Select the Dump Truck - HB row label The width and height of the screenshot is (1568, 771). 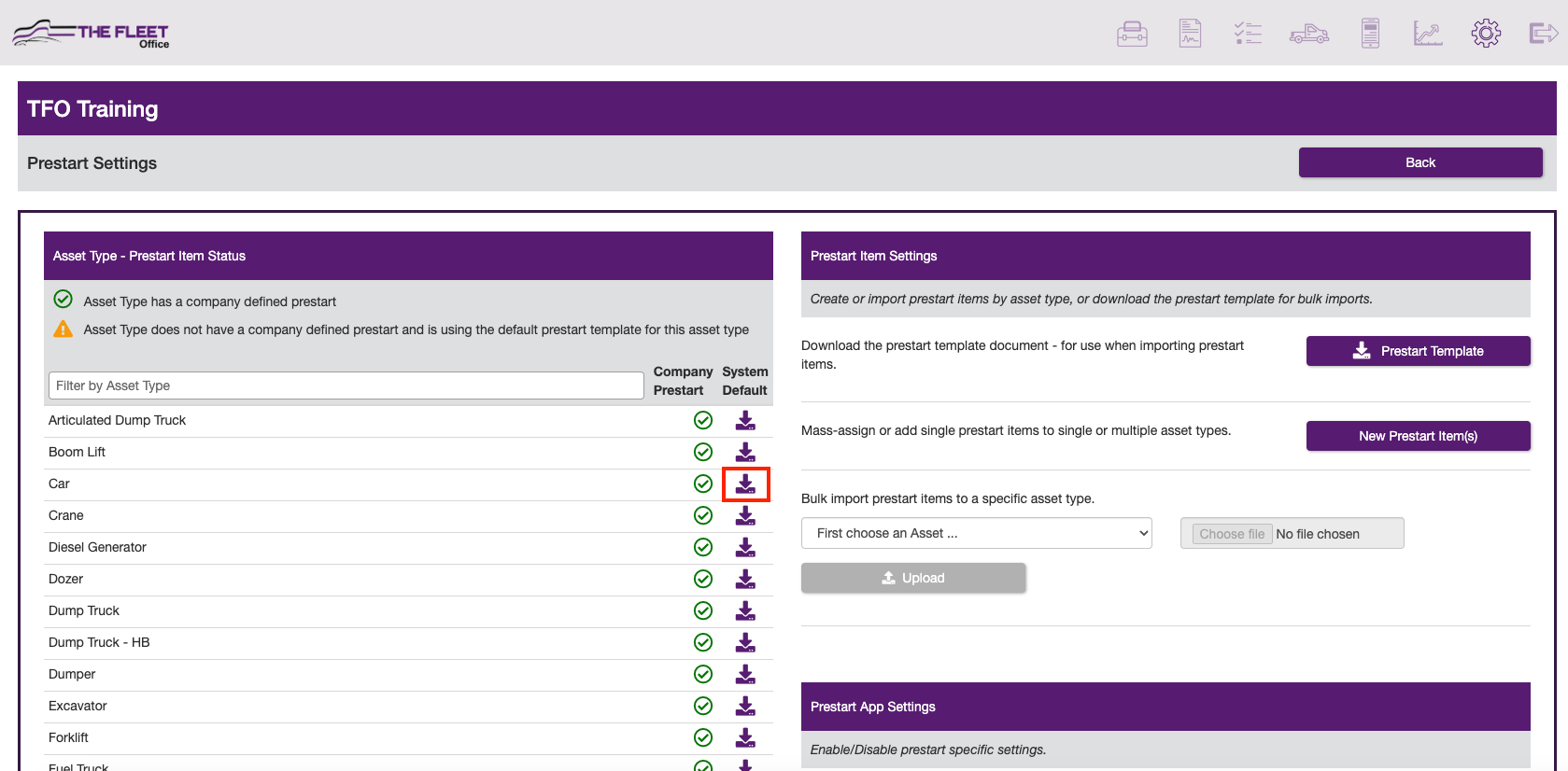coord(99,642)
